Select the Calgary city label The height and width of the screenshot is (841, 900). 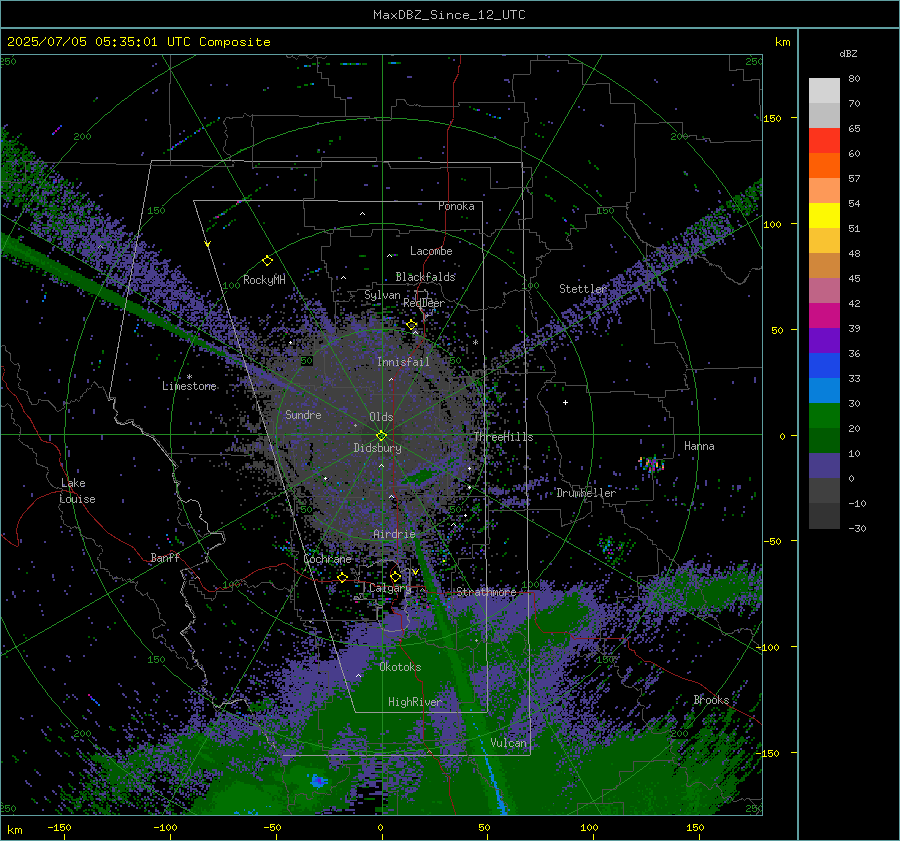pyautogui.click(x=390, y=588)
